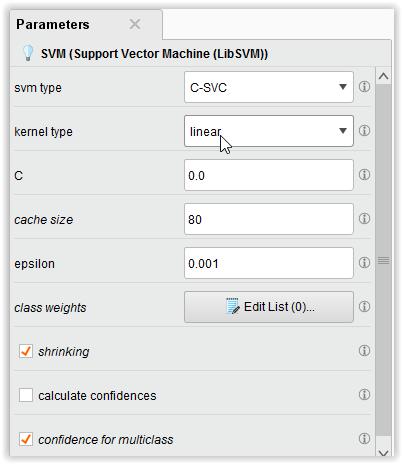Click the epsilon info icon

364,262
